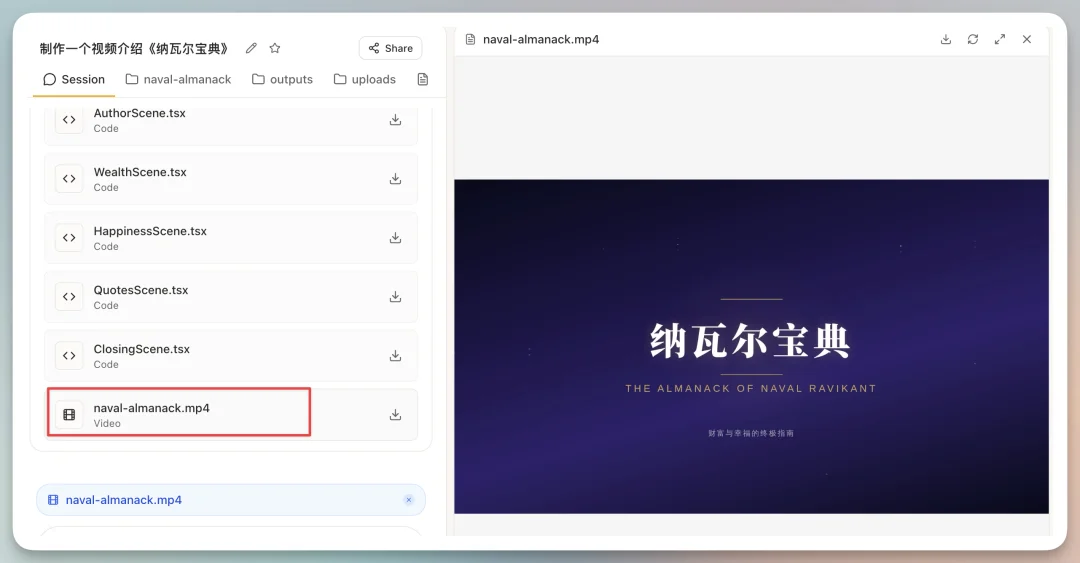
Task: Rename session with the pencil edit icon
Action: click(251, 48)
